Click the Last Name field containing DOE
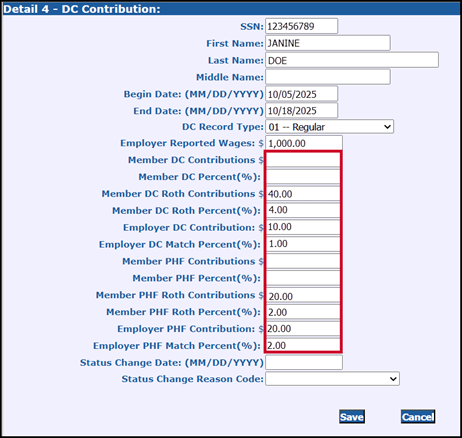462x438 pixels. [352, 60]
